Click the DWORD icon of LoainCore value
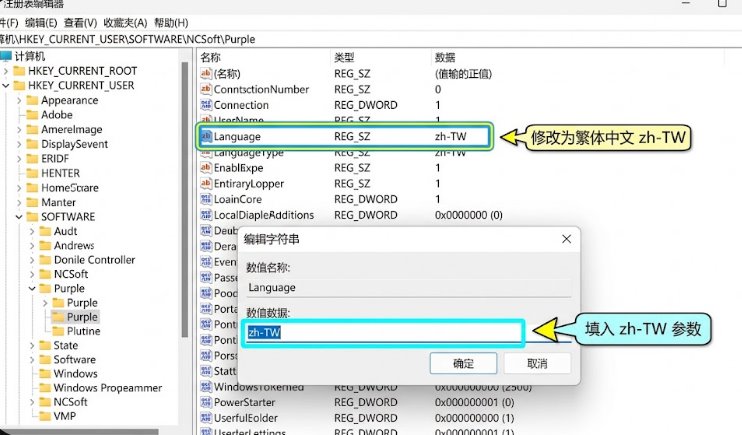The height and width of the screenshot is (435, 742). [206, 199]
